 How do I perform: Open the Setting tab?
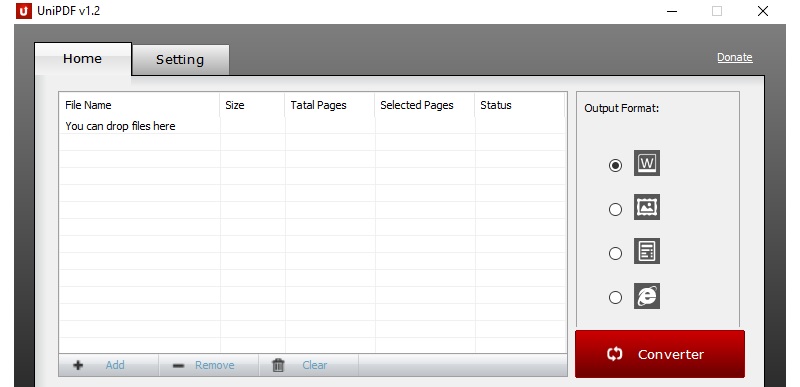pyautogui.click(x=180, y=60)
